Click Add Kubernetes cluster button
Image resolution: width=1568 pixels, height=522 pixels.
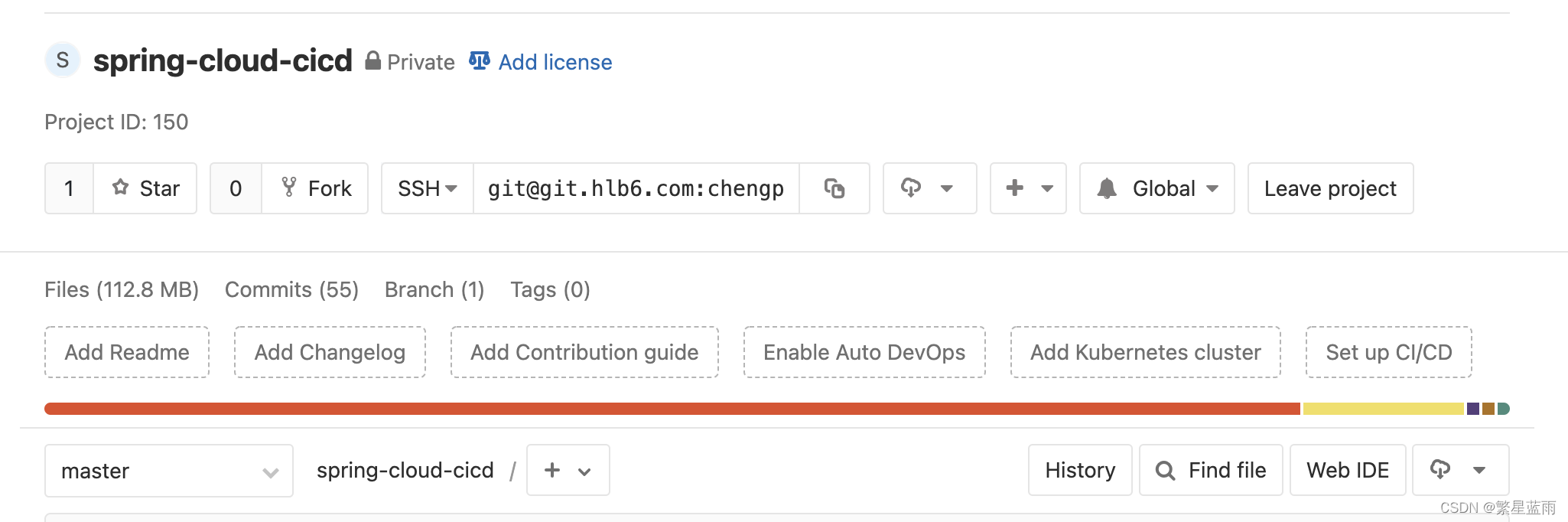(x=1145, y=352)
